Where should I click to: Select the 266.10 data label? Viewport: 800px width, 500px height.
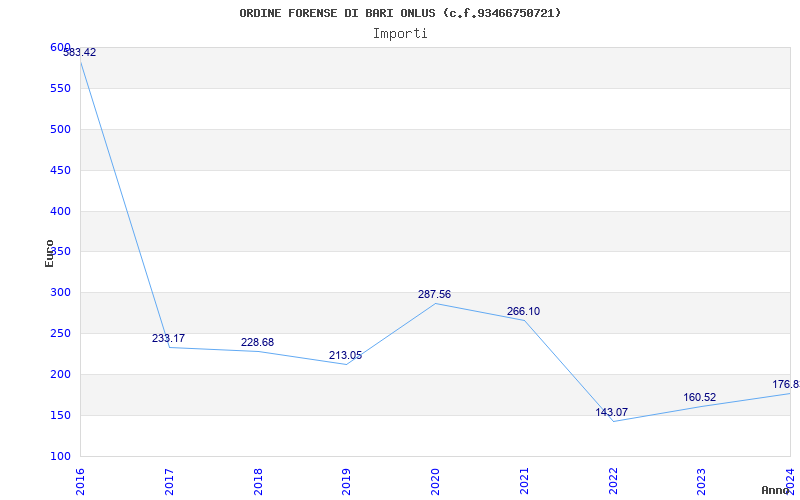[523, 312]
